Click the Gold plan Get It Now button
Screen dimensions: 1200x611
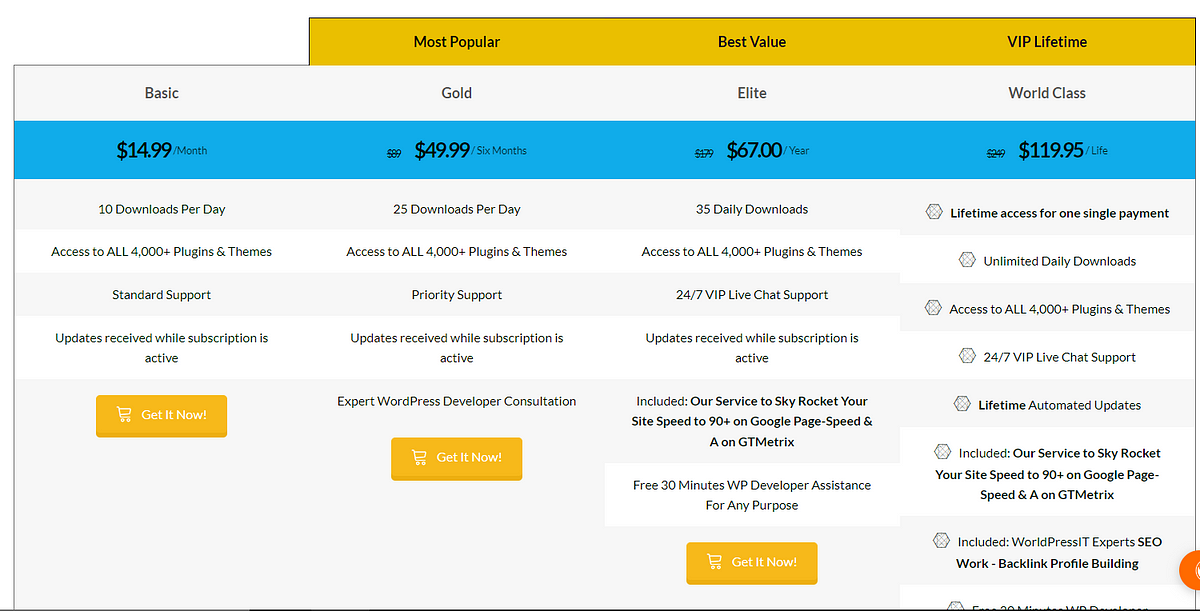456,458
